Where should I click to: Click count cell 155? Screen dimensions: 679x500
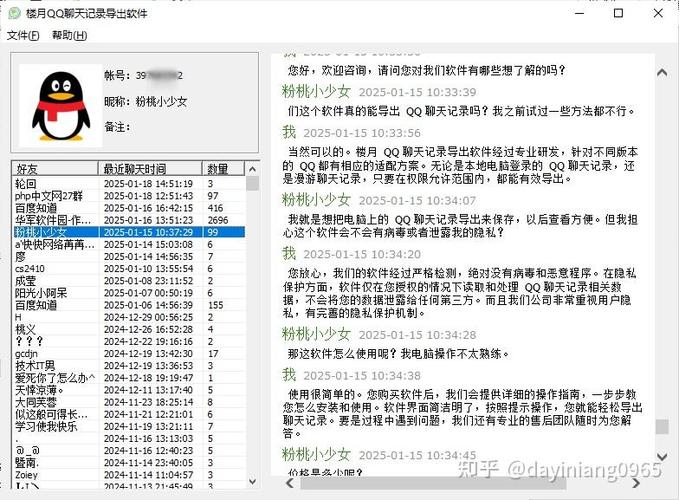tap(216, 305)
